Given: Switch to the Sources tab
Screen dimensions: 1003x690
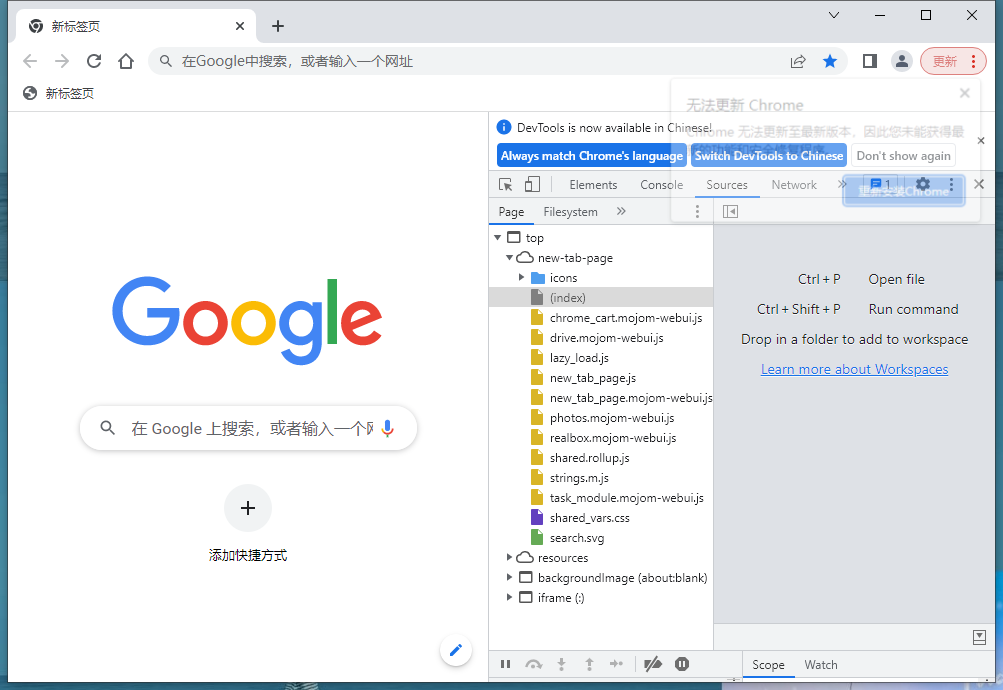Looking at the screenshot, I should coord(727,185).
